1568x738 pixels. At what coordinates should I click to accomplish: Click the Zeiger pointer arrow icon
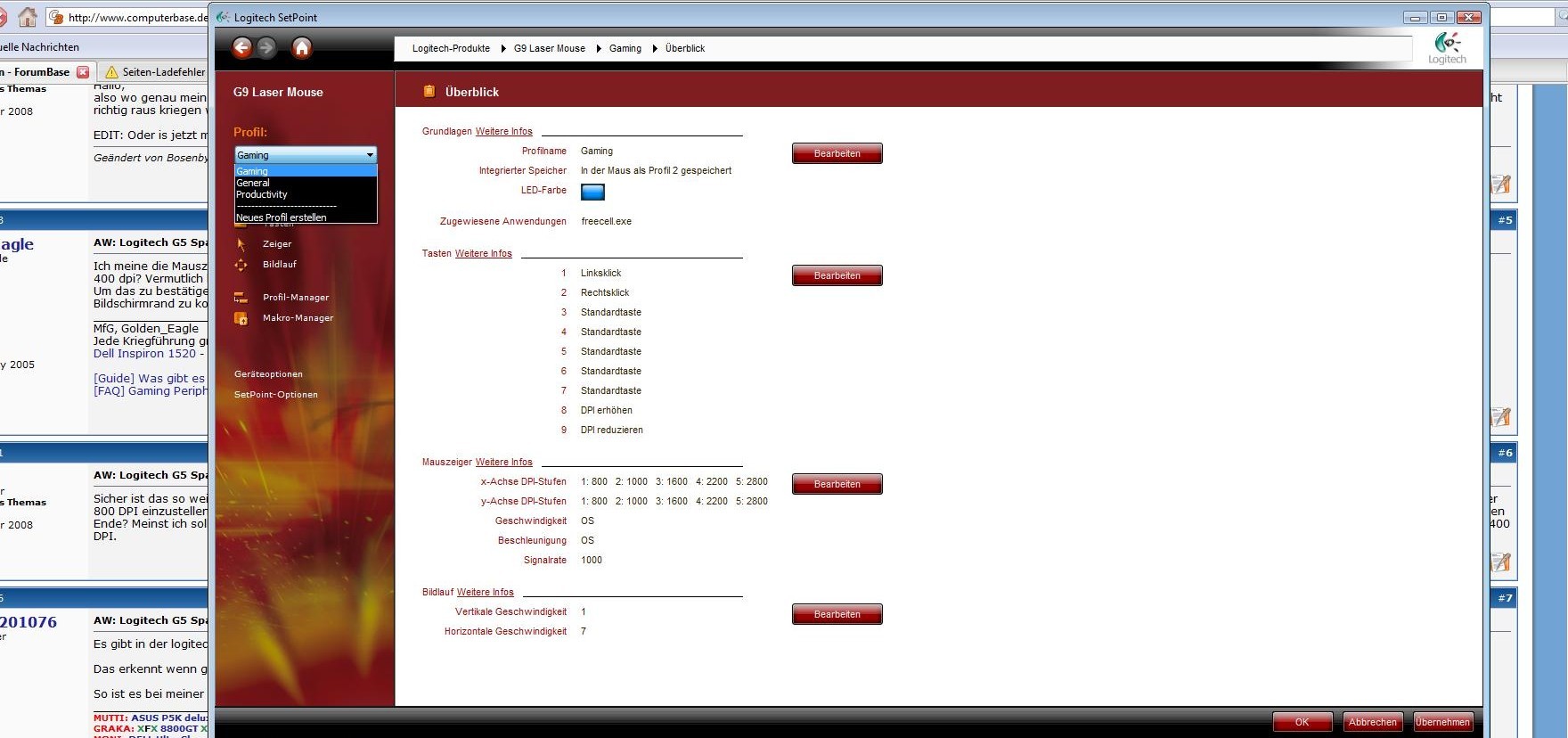pos(241,243)
